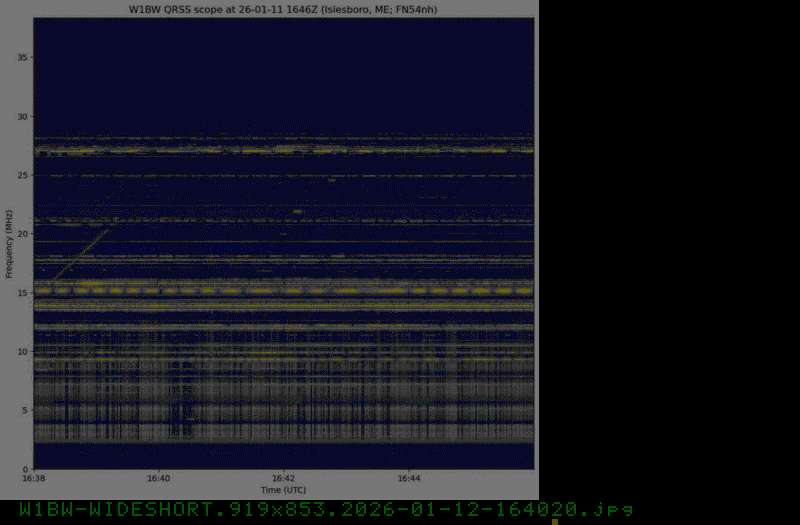Click the 15 frequency tick label
The width and height of the screenshot is (800, 525).
[21, 292]
